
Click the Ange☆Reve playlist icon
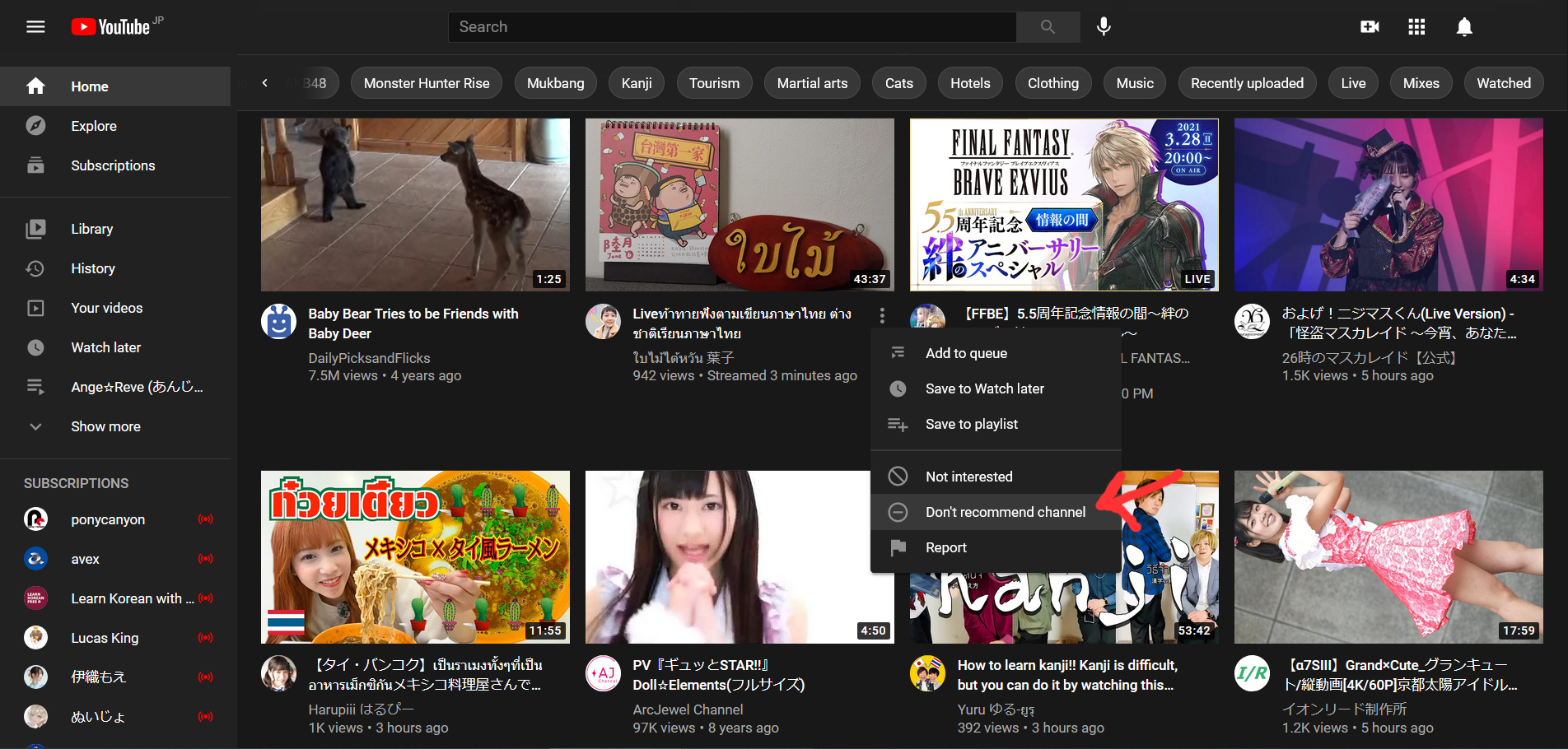[x=35, y=387]
